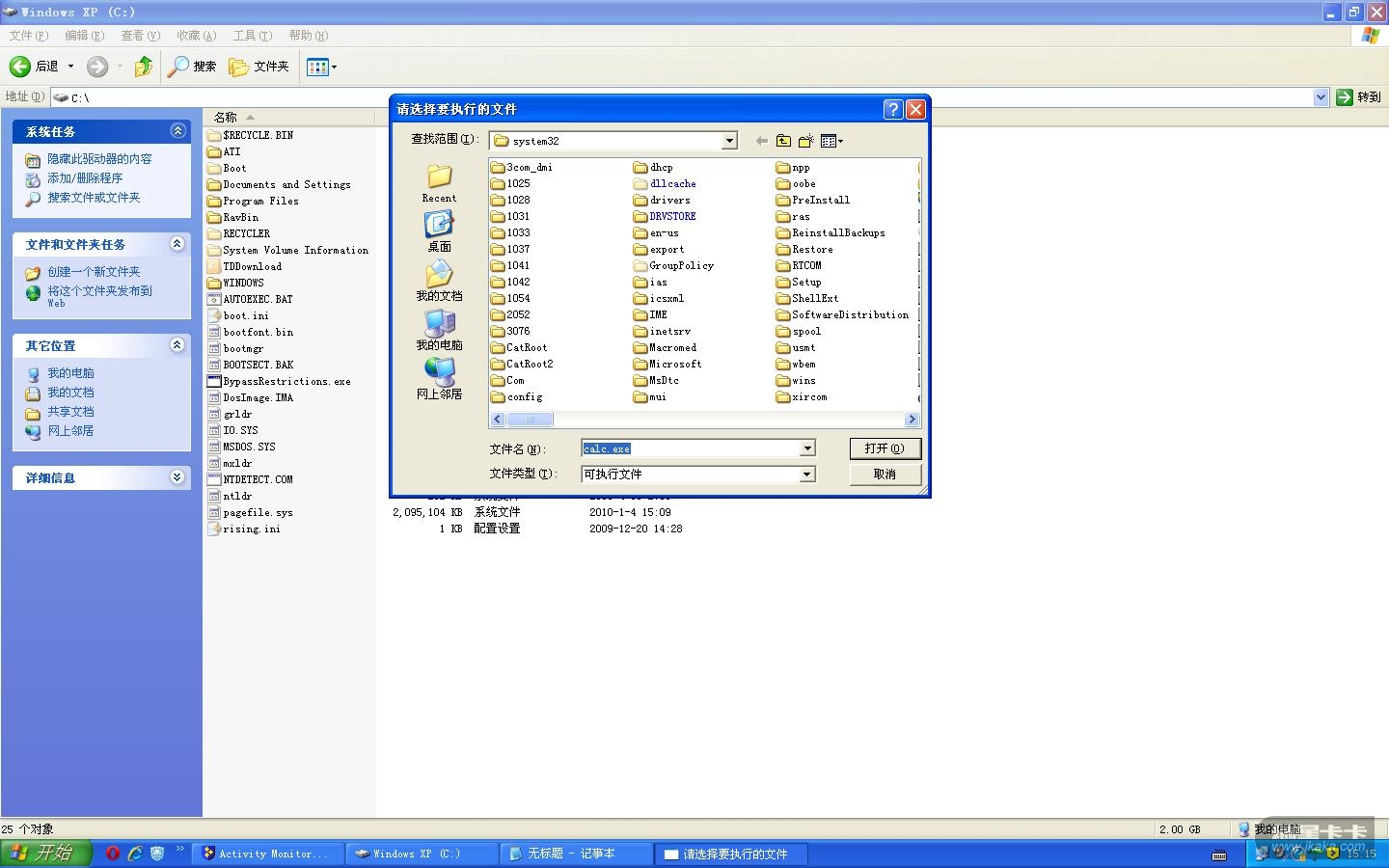Collapse the 系统任务 panel
Image resolution: width=1389 pixels, height=868 pixels.
(177, 131)
